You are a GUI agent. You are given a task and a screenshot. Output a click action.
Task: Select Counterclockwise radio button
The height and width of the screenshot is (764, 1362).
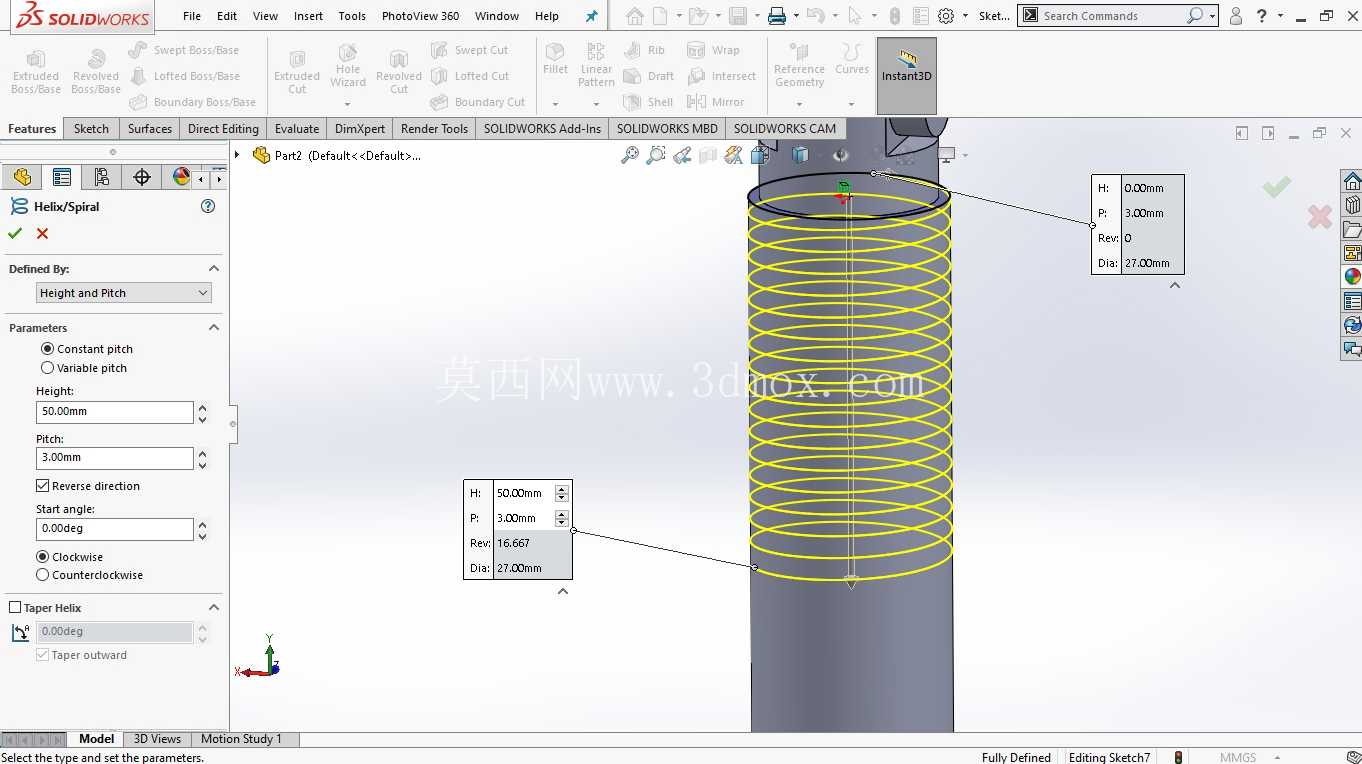[42, 575]
